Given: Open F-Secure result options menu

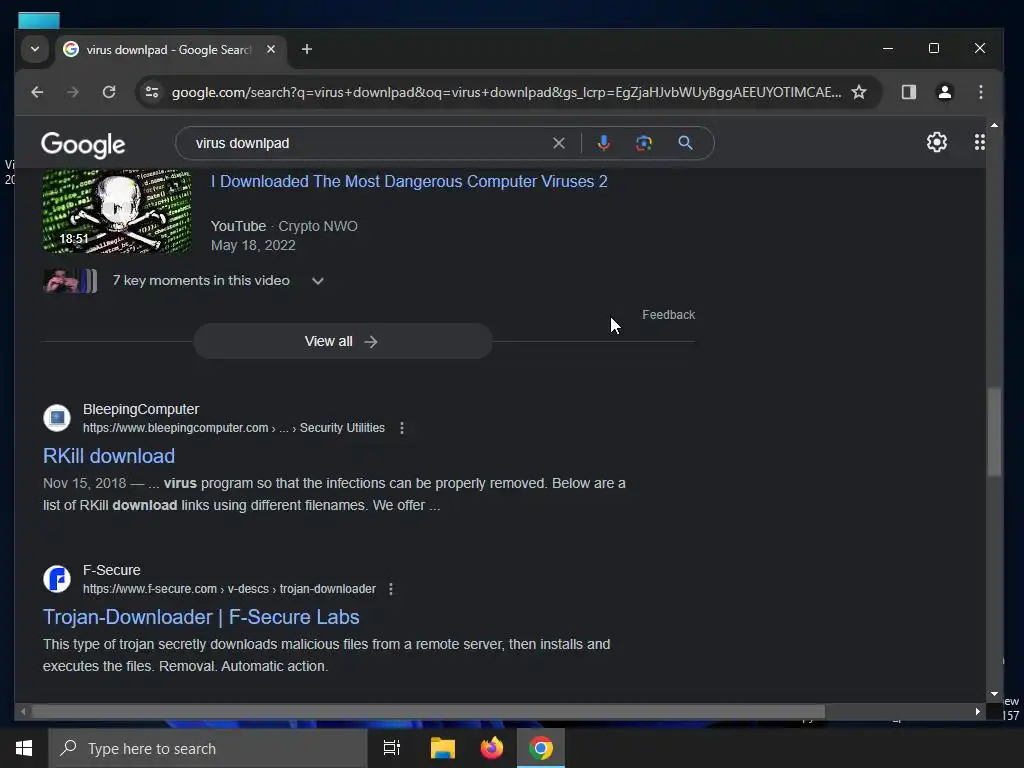Looking at the screenshot, I should click(x=391, y=589).
